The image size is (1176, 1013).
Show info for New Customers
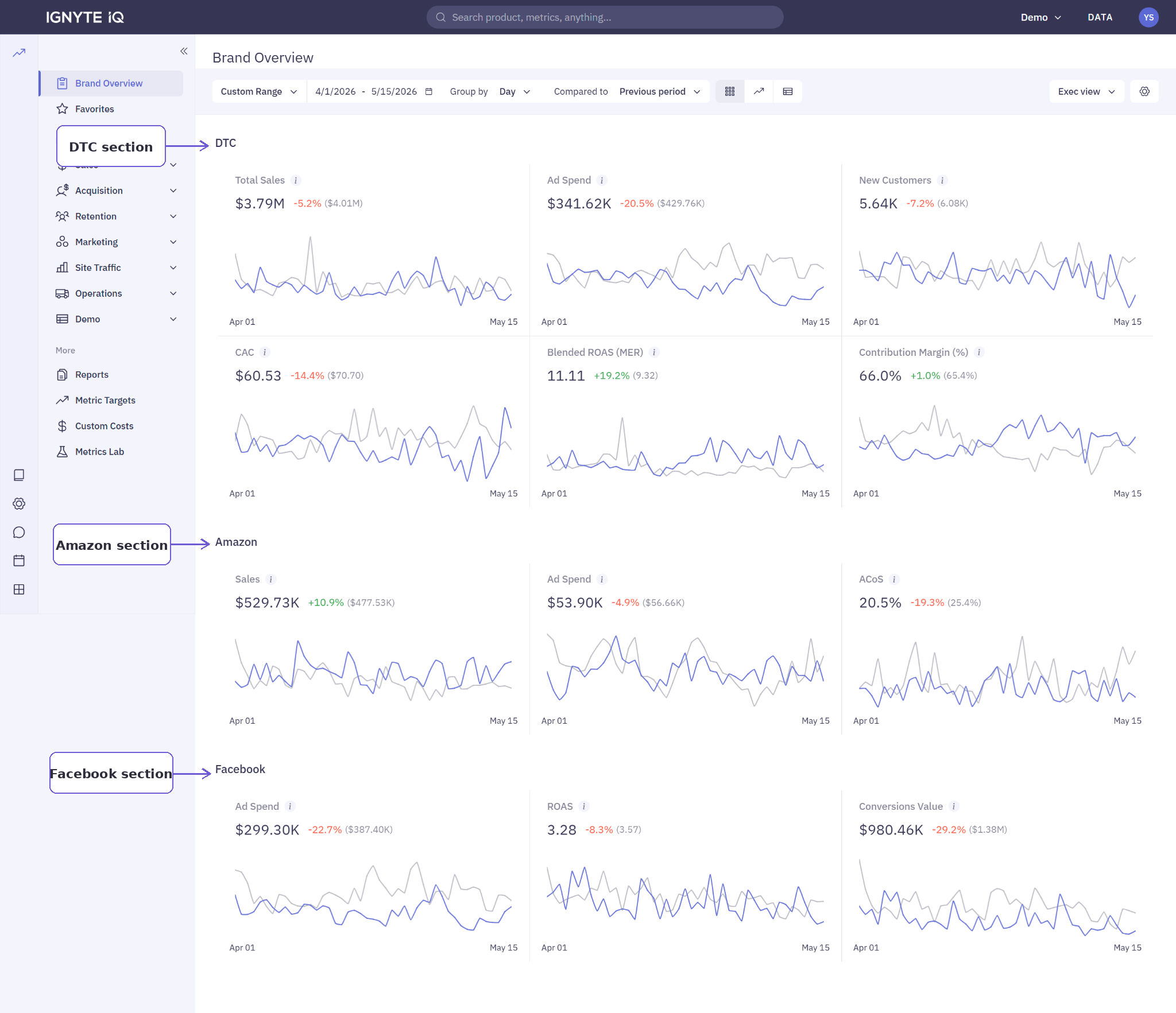pyautogui.click(x=942, y=180)
